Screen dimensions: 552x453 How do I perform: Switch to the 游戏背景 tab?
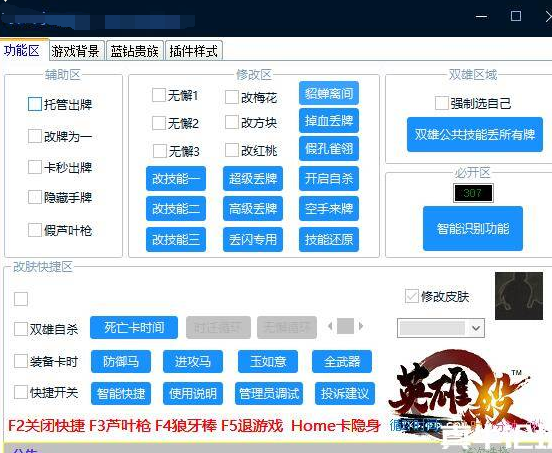(75, 51)
